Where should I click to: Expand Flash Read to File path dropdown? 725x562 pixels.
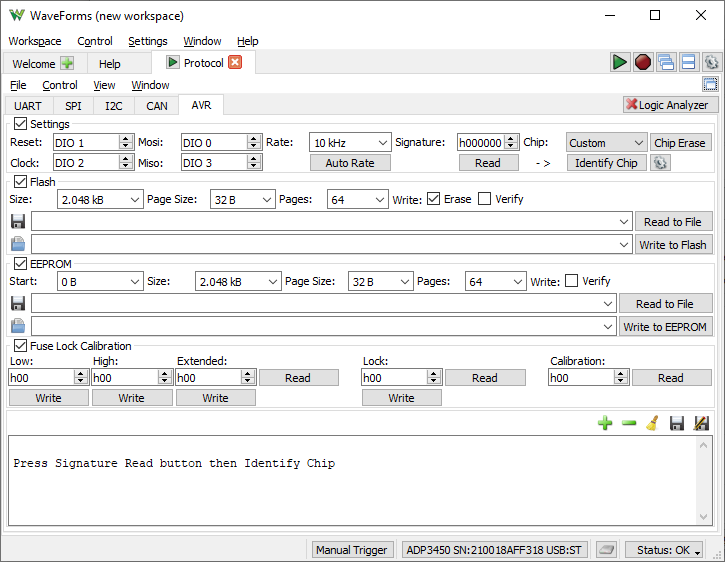point(623,222)
